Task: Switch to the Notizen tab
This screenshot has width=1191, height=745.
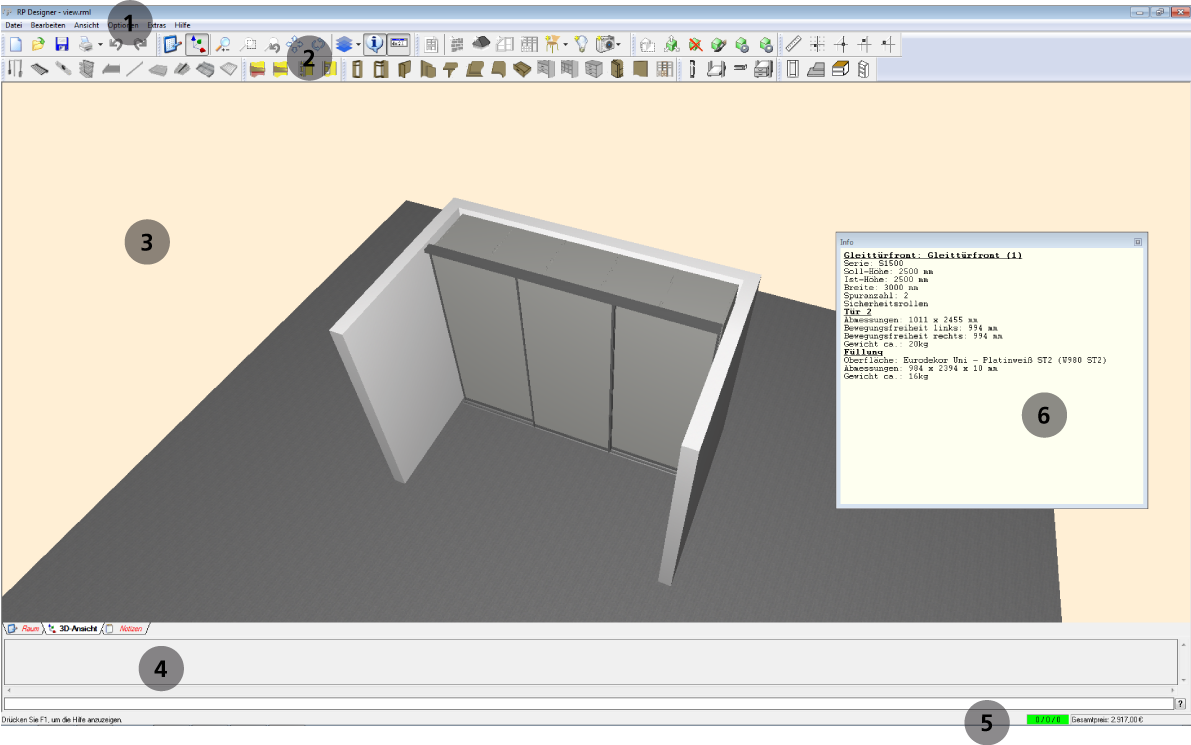Action: point(130,629)
